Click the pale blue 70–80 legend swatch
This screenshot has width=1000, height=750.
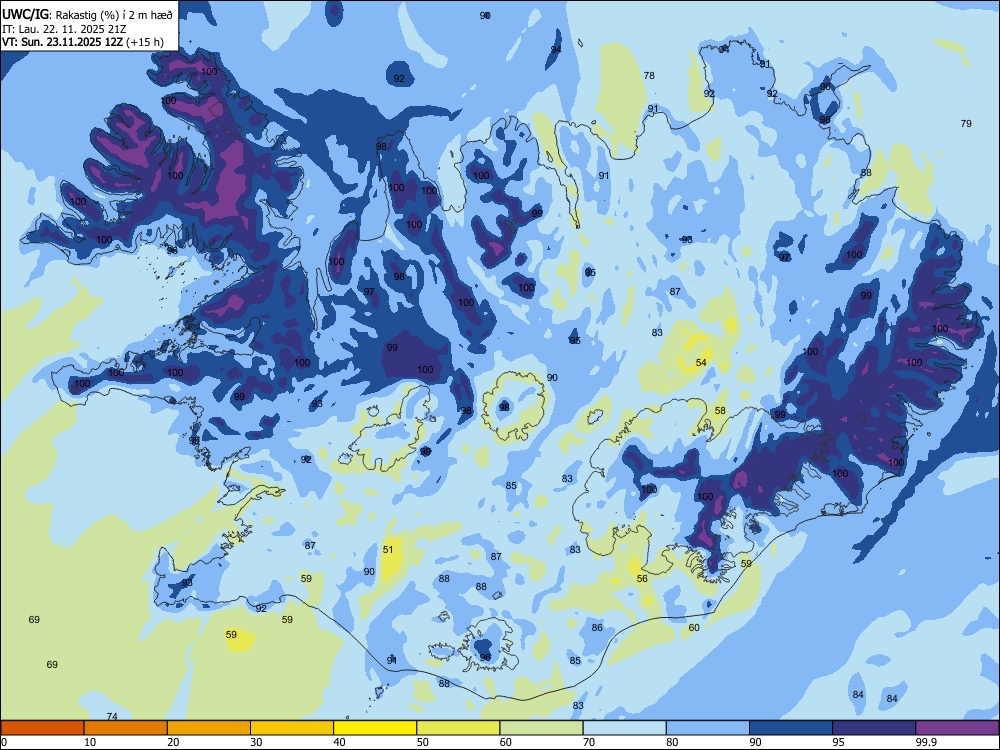coord(624,728)
